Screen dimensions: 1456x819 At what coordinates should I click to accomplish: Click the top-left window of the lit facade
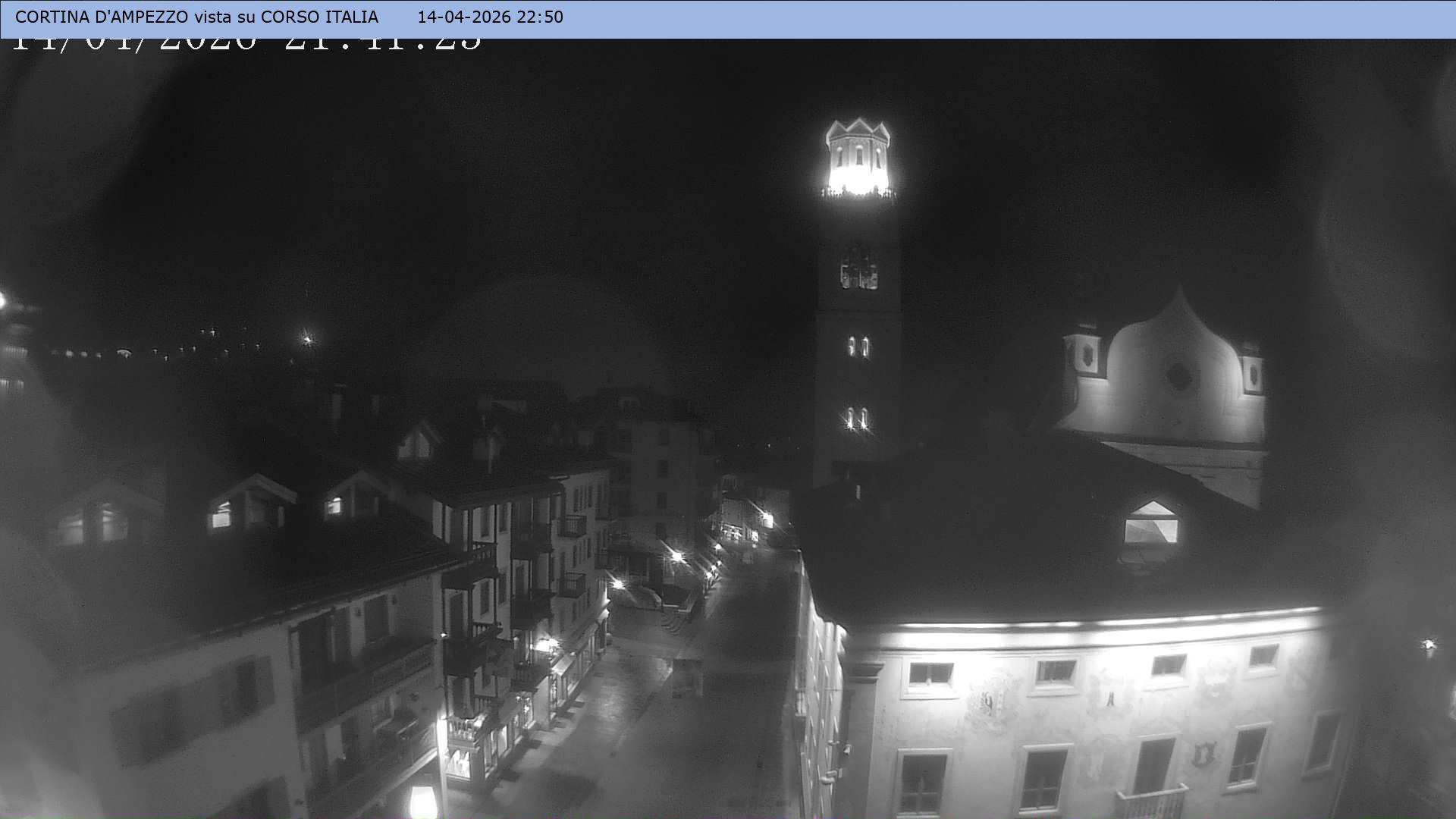point(930,674)
